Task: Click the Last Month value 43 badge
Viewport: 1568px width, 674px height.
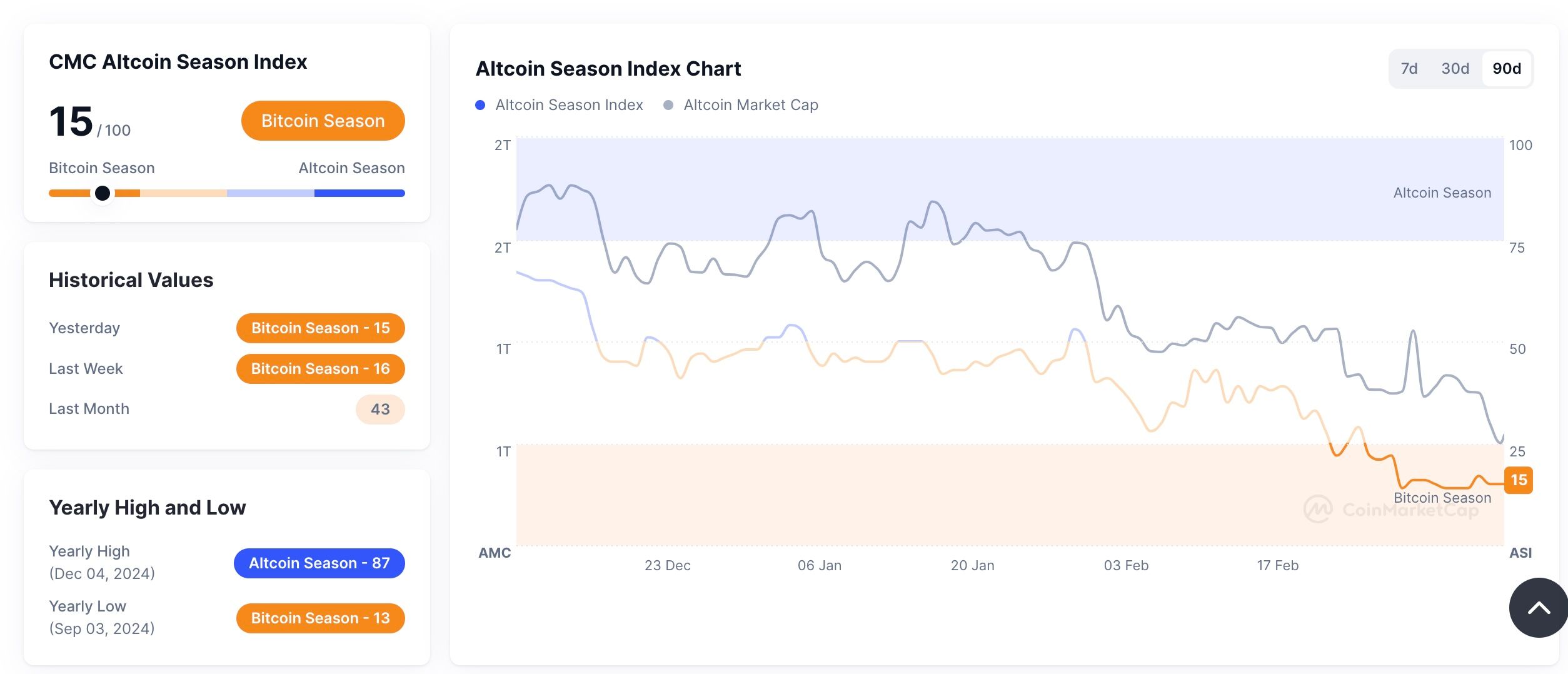Action: (380, 410)
